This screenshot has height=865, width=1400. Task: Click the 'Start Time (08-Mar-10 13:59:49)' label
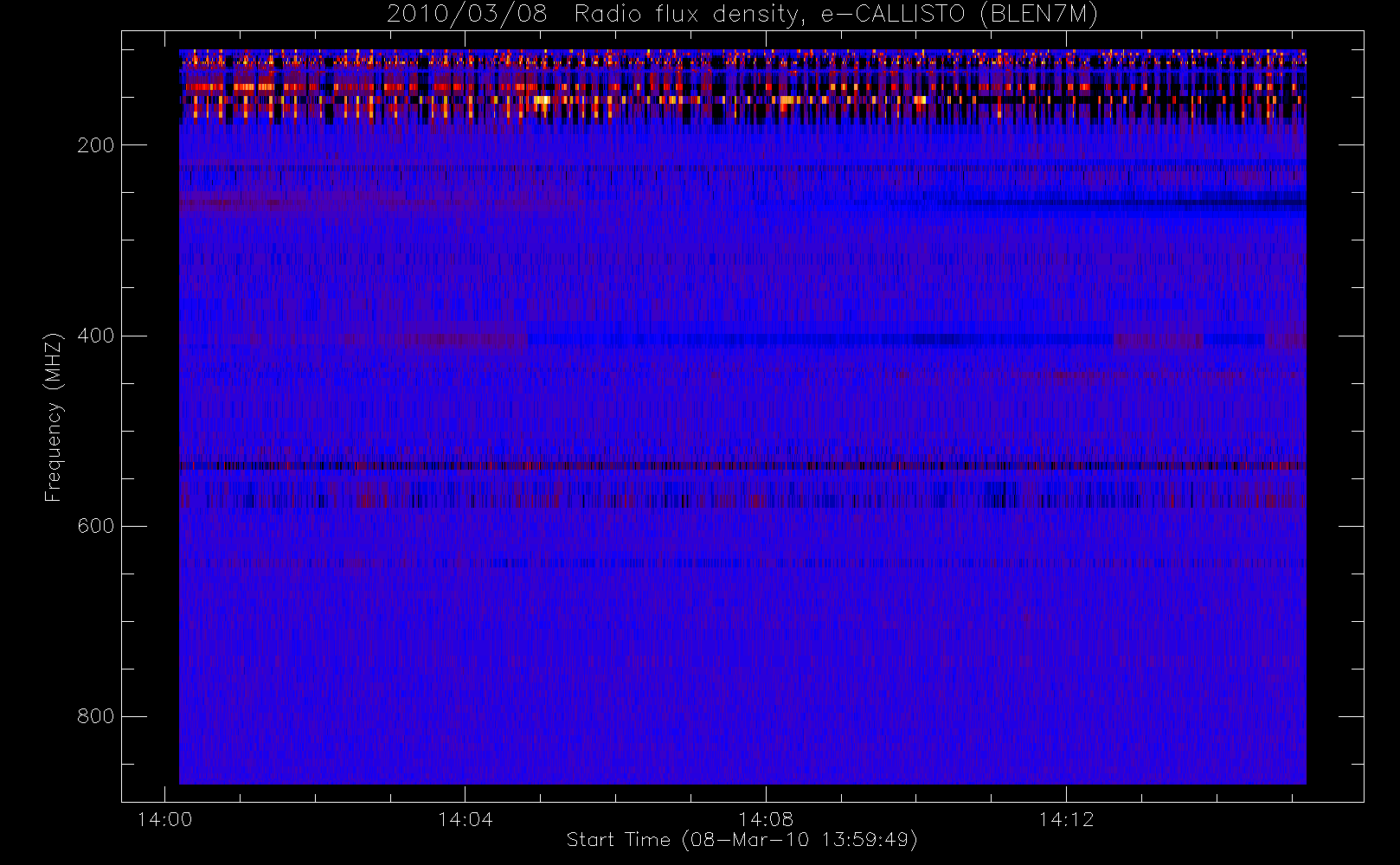tap(742, 840)
